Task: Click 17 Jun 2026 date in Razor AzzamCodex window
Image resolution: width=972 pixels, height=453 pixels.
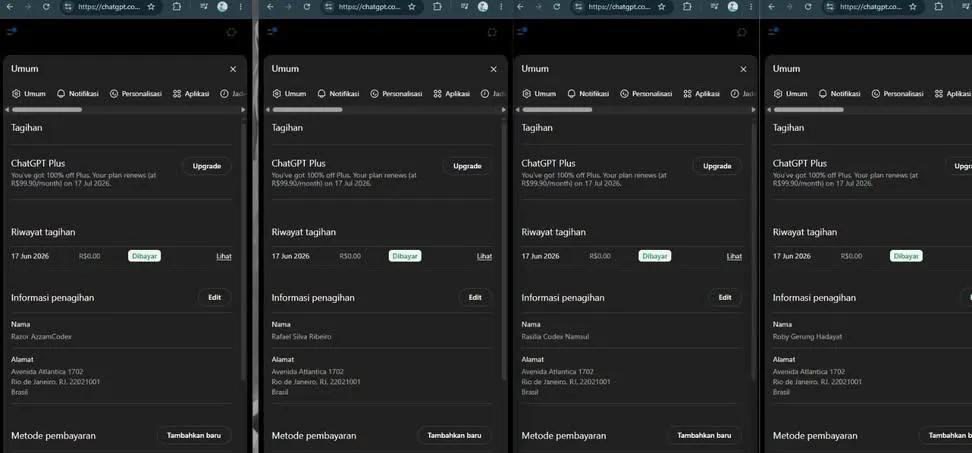Action: point(30,256)
